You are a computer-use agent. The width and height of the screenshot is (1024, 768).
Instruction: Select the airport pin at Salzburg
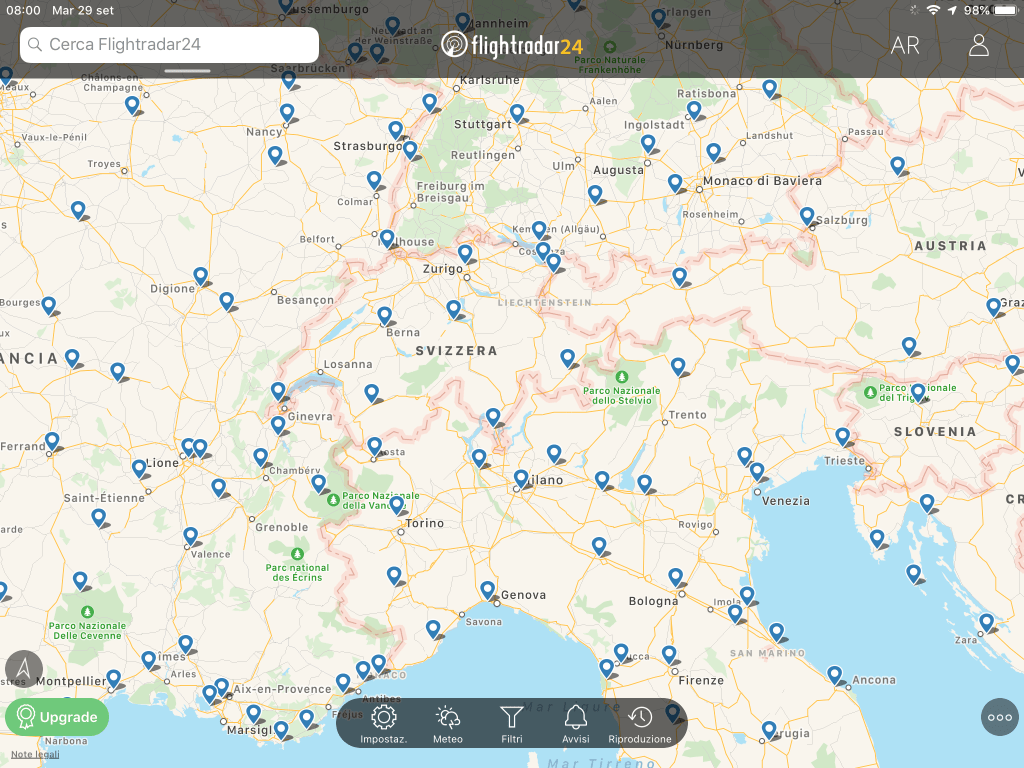[x=807, y=216]
